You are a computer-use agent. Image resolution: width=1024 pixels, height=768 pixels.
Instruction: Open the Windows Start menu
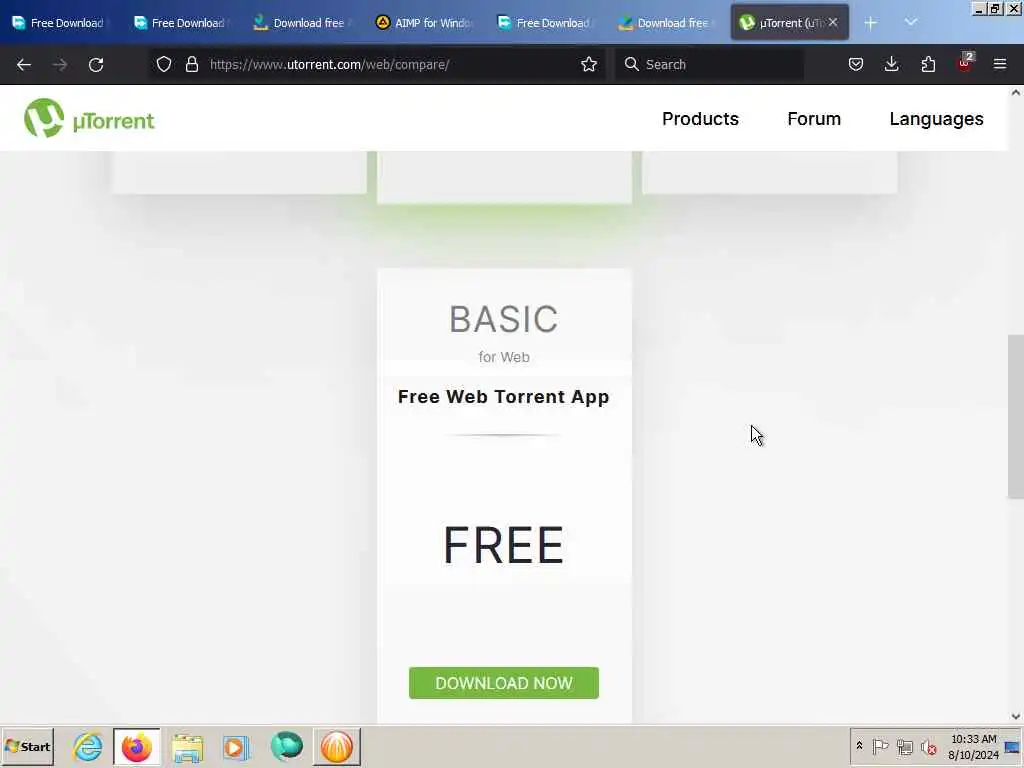click(27, 746)
